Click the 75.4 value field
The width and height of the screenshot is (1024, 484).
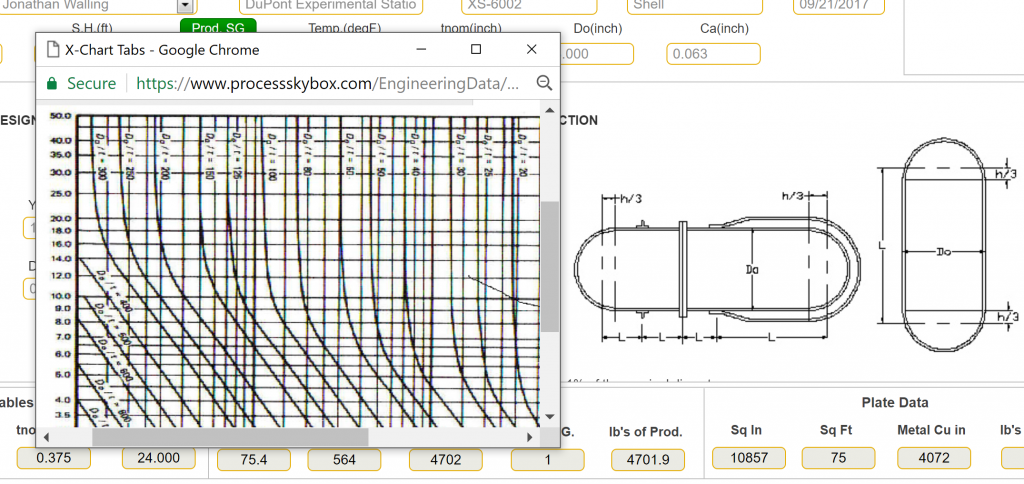[253, 459]
